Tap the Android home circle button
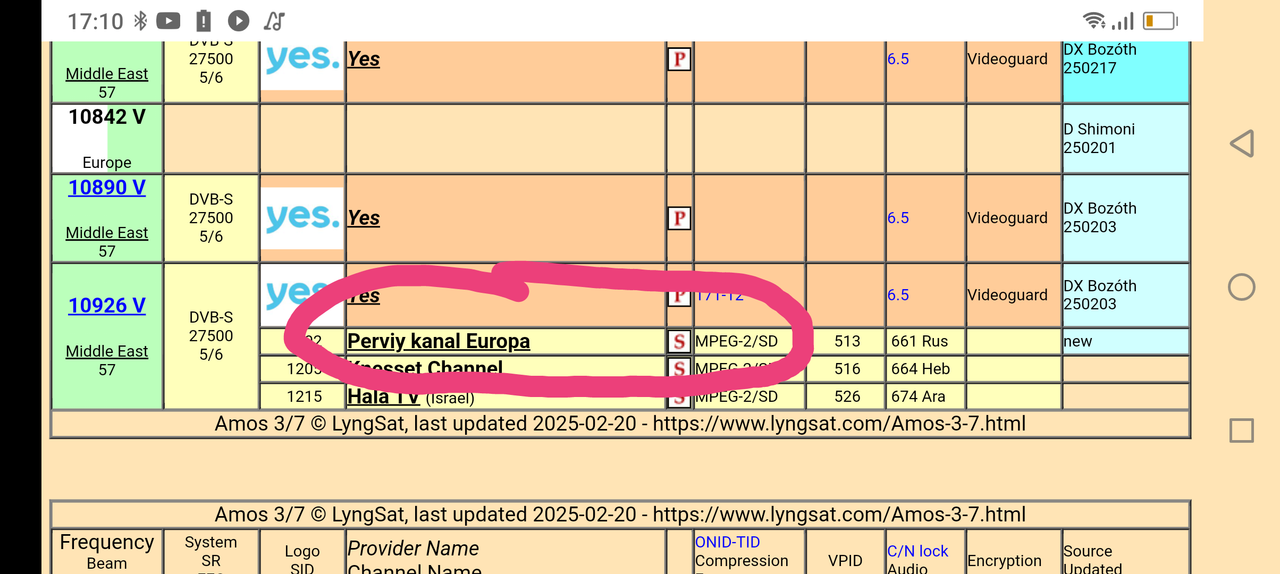 tap(1241, 287)
